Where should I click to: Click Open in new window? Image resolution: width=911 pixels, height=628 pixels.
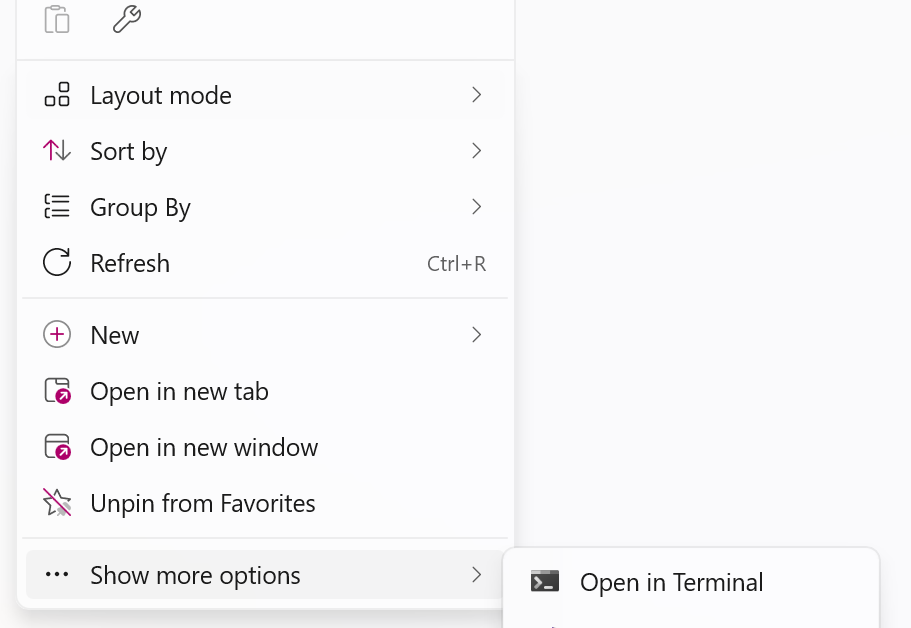point(204,447)
